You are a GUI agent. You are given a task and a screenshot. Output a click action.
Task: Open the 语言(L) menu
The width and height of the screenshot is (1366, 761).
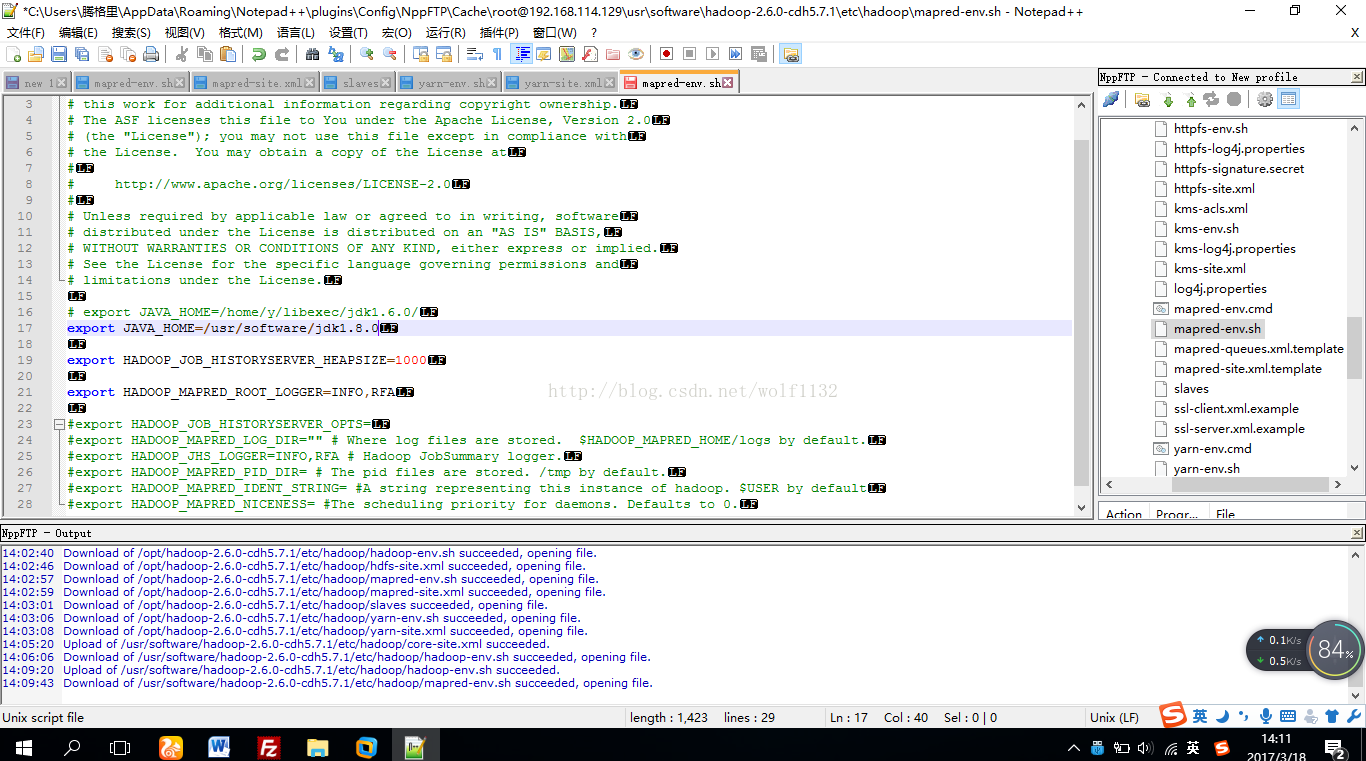click(295, 32)
